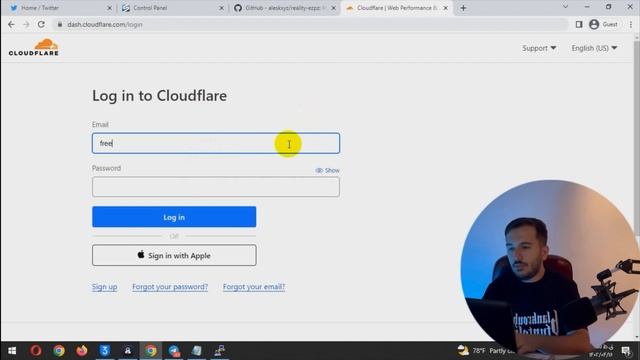Launch Firefox from the taskbar

pyautogui.click(x=82, y=351)
